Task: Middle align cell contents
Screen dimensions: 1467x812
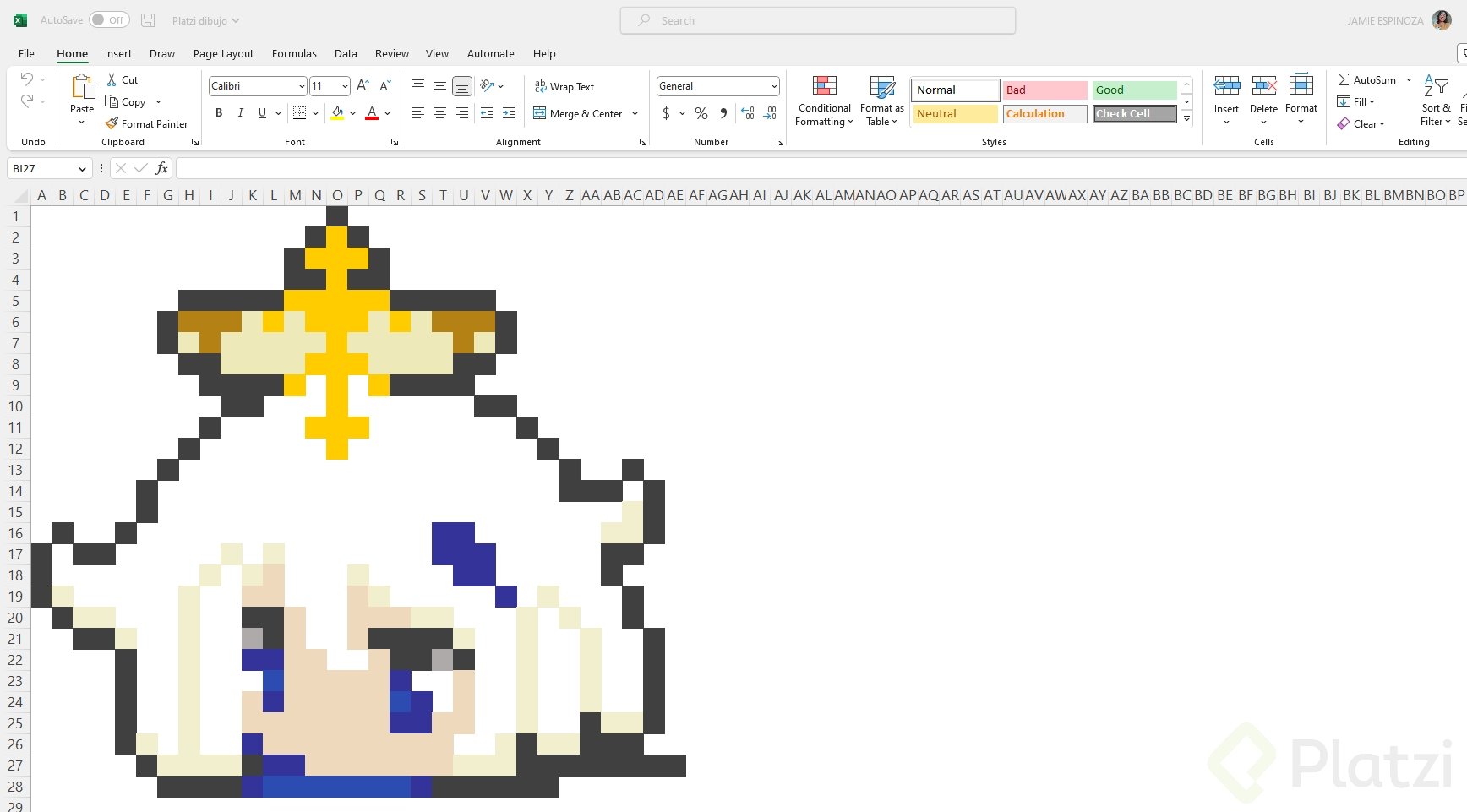Action: click(440, 85)
